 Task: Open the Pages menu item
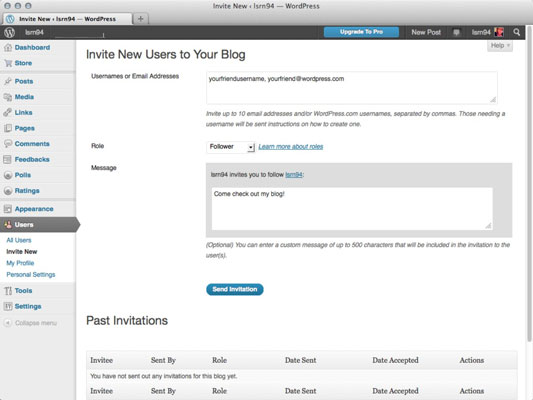[x=24, y=128]
